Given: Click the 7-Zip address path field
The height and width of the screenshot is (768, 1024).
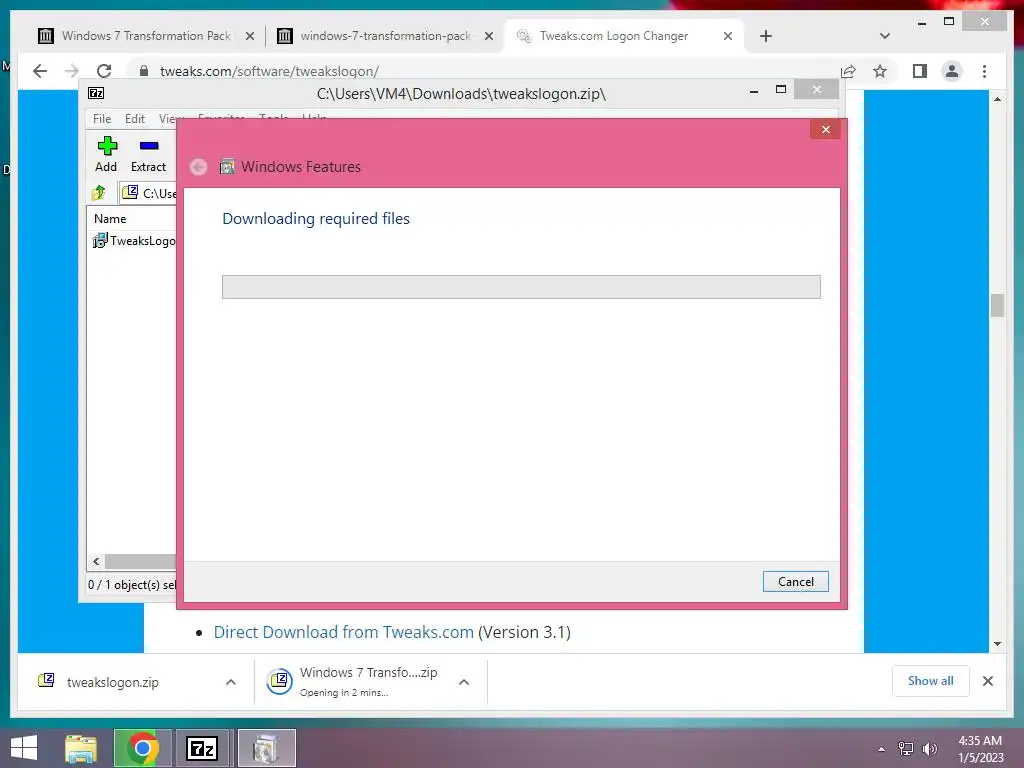Looking at the screenshot, I should [149, 193].
